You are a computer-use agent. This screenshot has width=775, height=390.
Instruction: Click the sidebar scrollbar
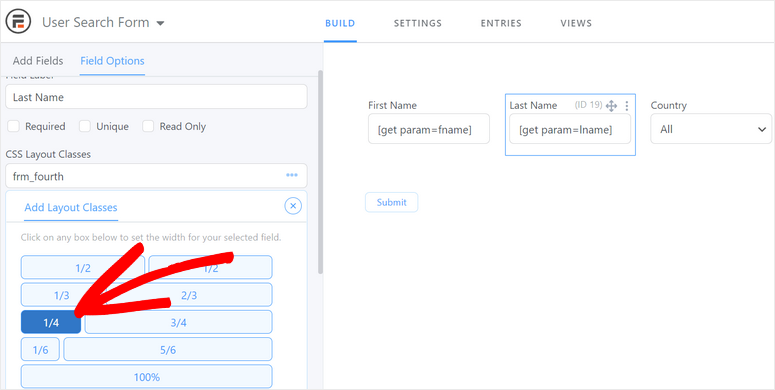tap(320, 173)
